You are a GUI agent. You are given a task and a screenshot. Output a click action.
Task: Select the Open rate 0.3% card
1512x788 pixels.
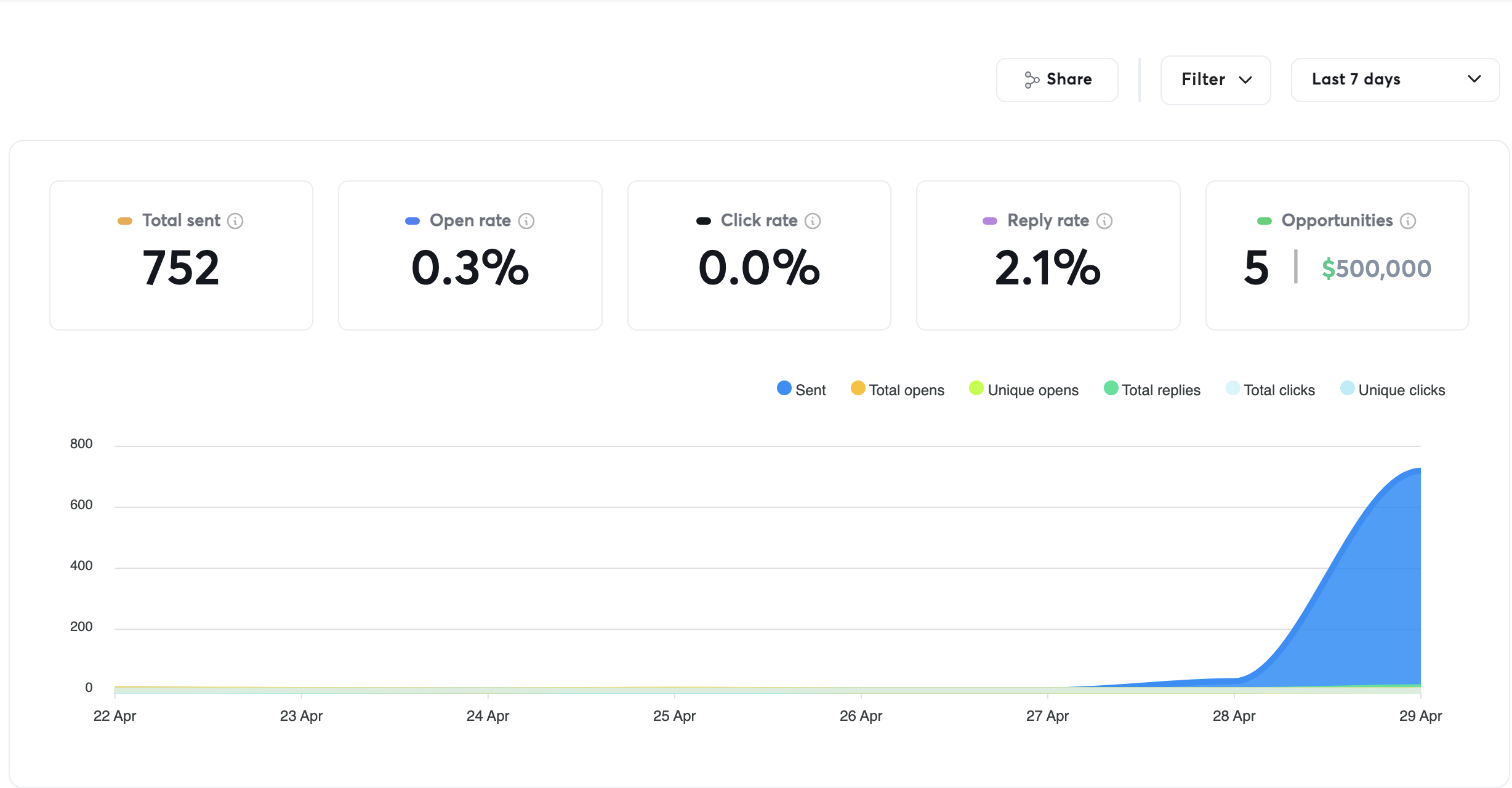point(470,255)
